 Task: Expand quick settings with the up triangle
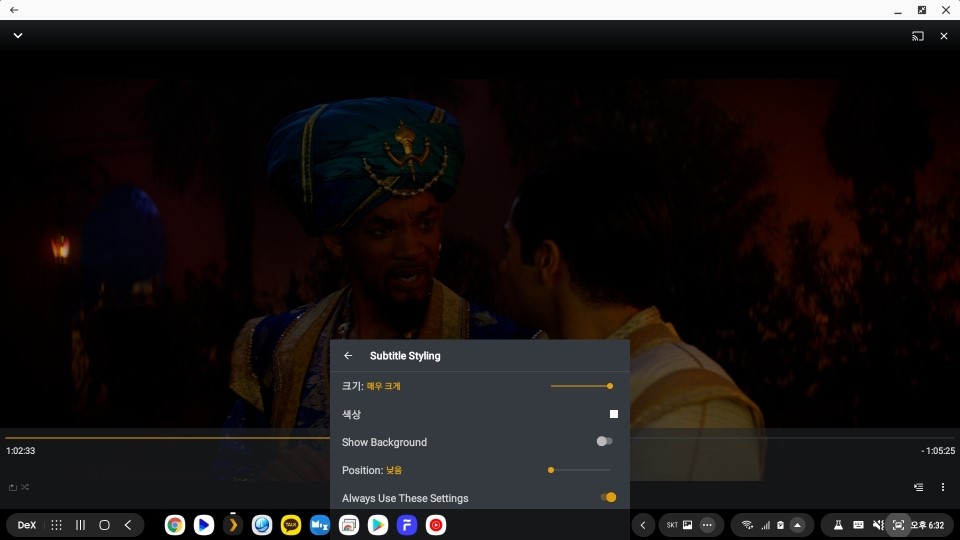click(x=797, y=525)
